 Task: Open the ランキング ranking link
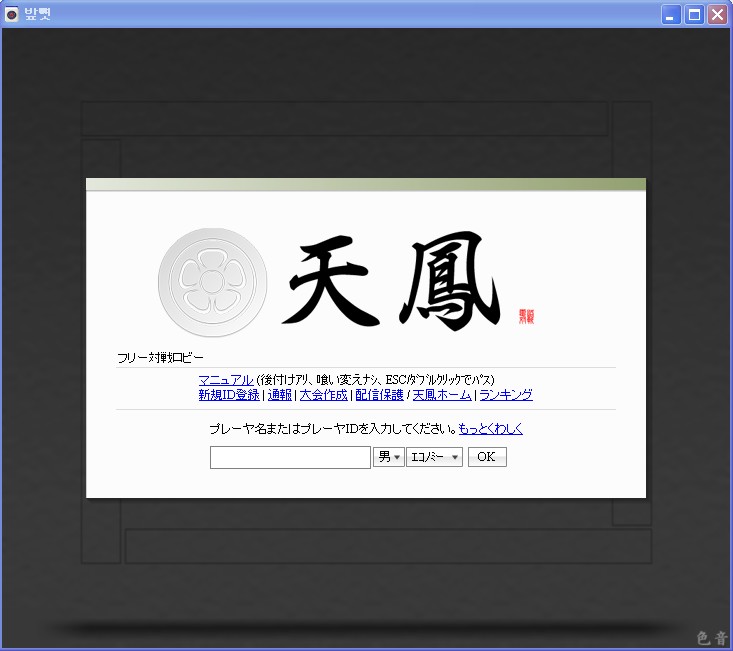click(506, 395)
